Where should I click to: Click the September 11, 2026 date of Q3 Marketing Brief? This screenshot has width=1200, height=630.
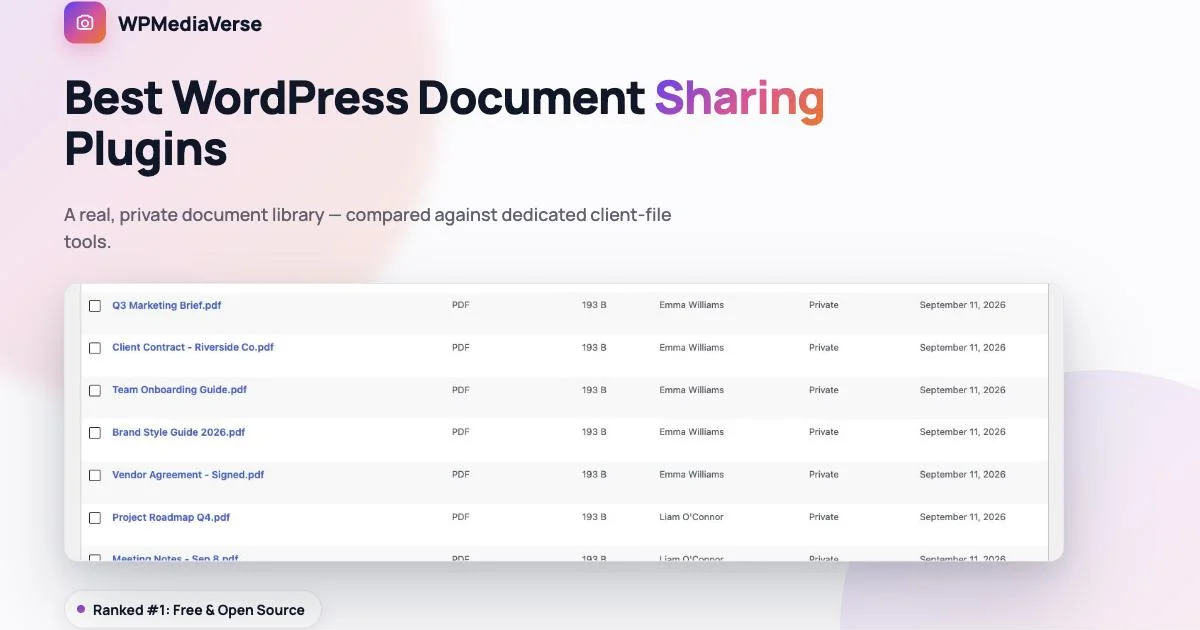pos(963,305)
